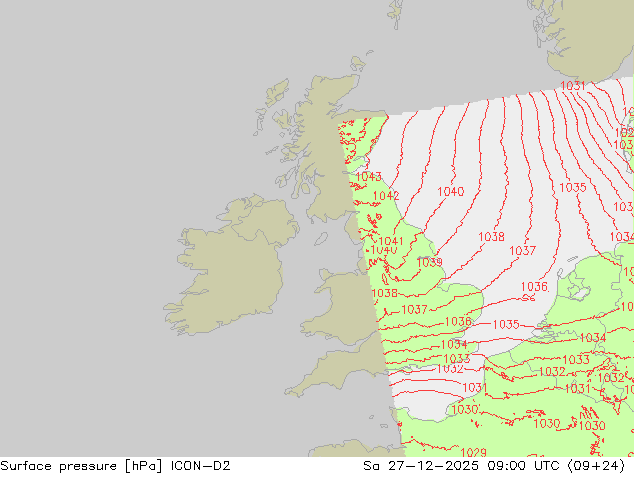Click the '(09+24)' forecast offset text
Screen dimensions: 634x490
click(596, 466)
